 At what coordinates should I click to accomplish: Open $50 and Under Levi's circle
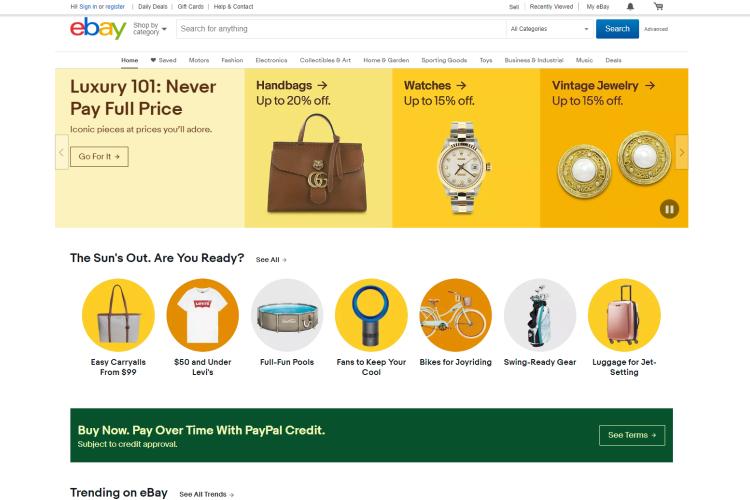pyautogui.click(x=203, y=315)
